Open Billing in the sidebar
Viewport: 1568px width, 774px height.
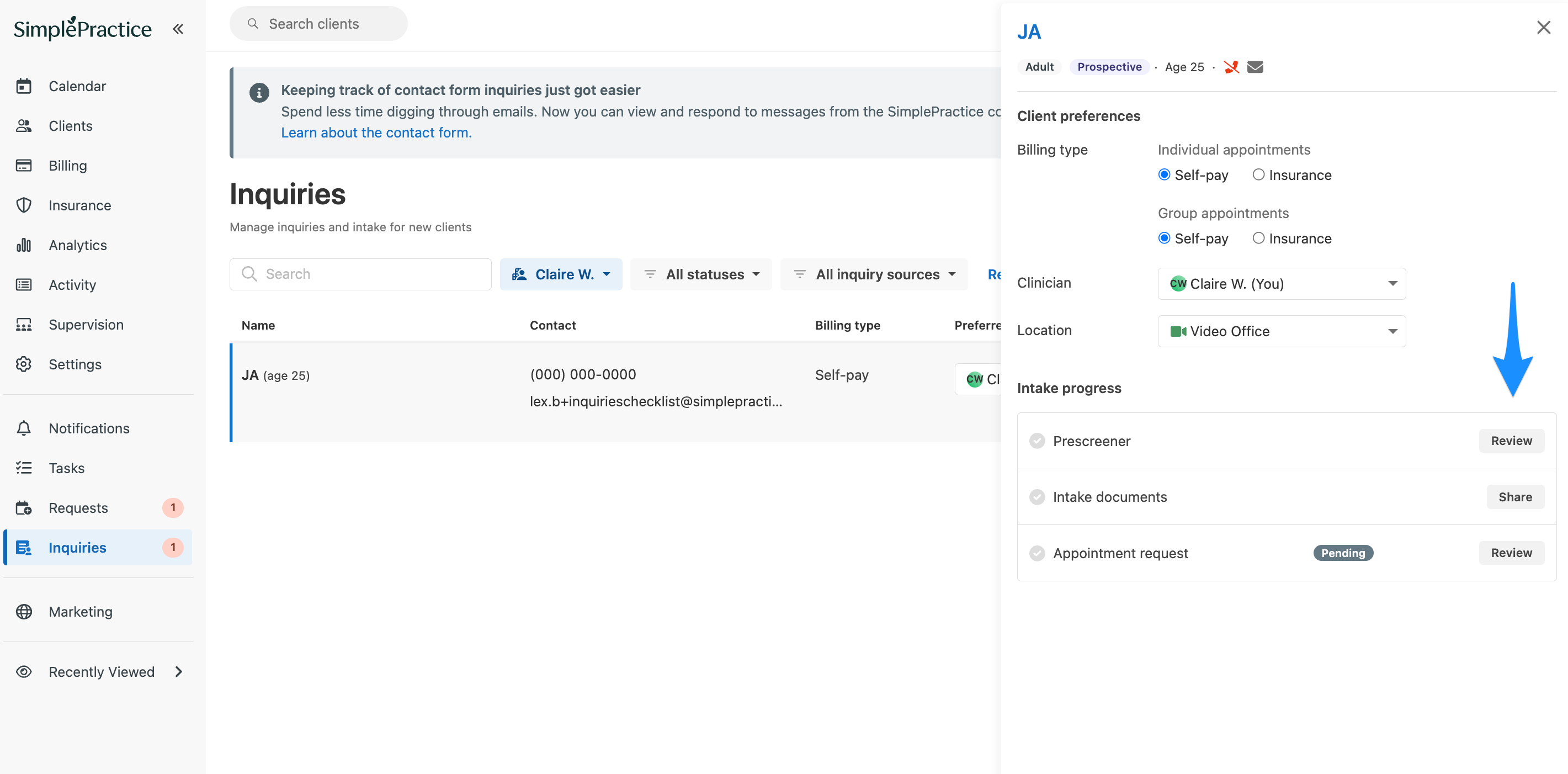(x=67, y=165)
